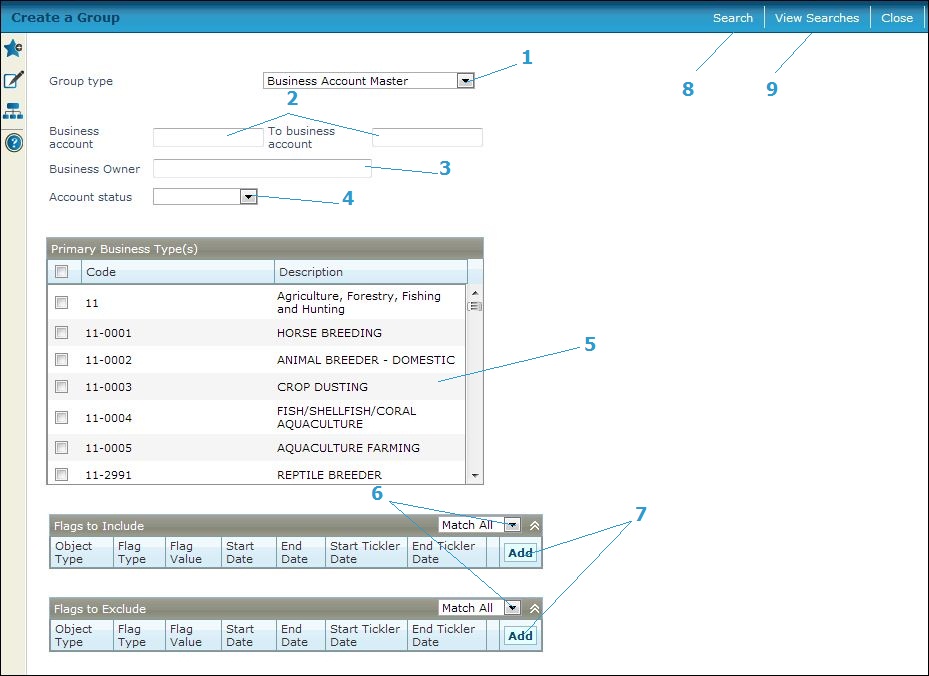929x676 pixels.
Task: Click the business types scrollbar thumb
Action: [475, 306]
